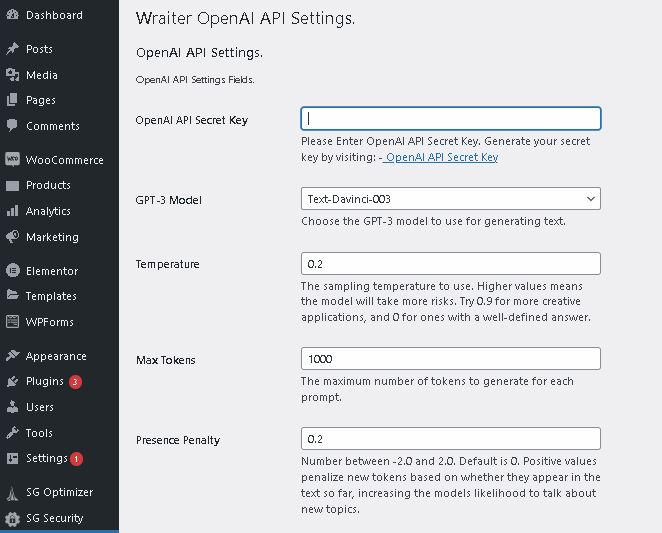Click the Tools wrench icon
This screenshot has width=662, height=533.
pyautogui.click(x=12, y=432)
